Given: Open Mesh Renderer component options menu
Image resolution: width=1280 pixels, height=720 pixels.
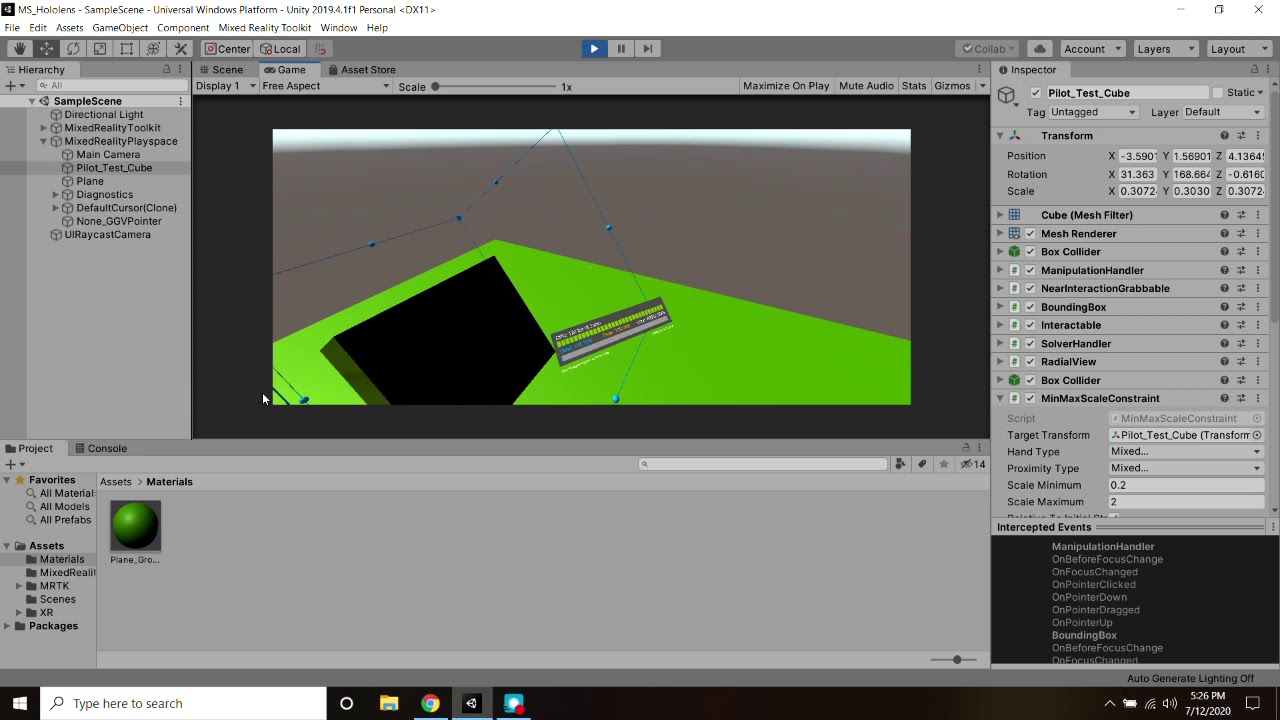Looking at the screenshot, I should tap(1258, 234).
